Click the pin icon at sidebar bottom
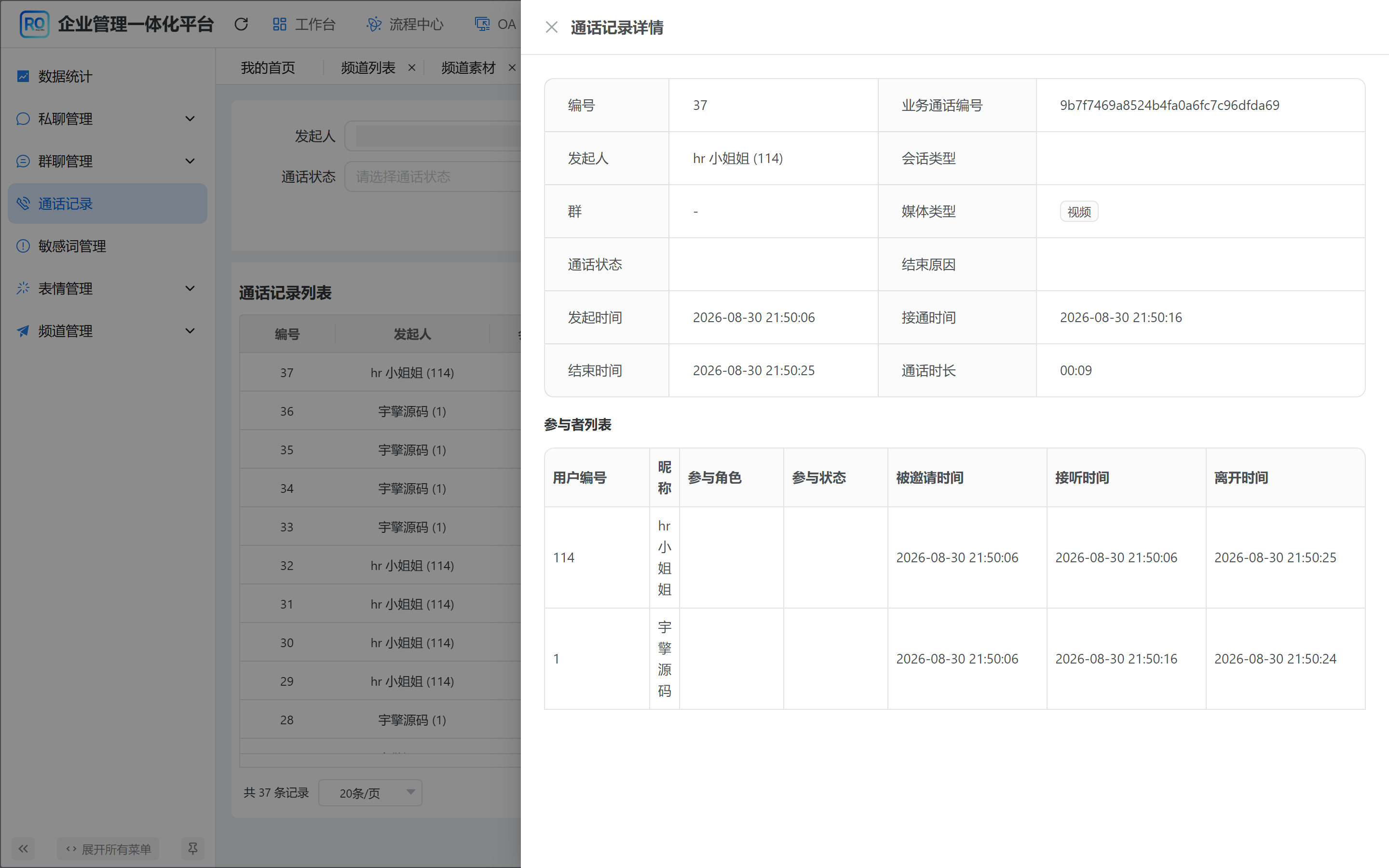The image size is (1389, 868). click(x=193, y=849)
